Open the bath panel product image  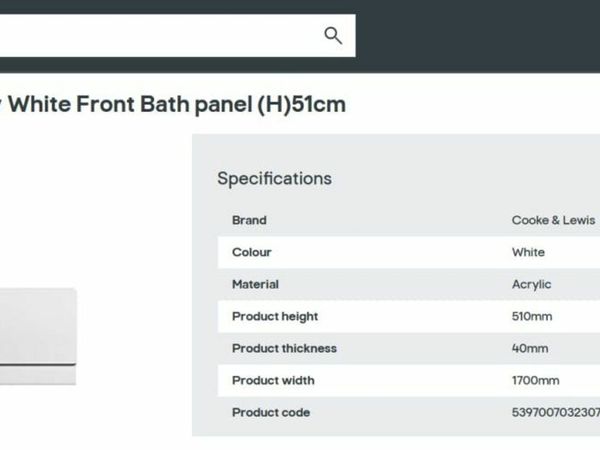pos(38,336)
